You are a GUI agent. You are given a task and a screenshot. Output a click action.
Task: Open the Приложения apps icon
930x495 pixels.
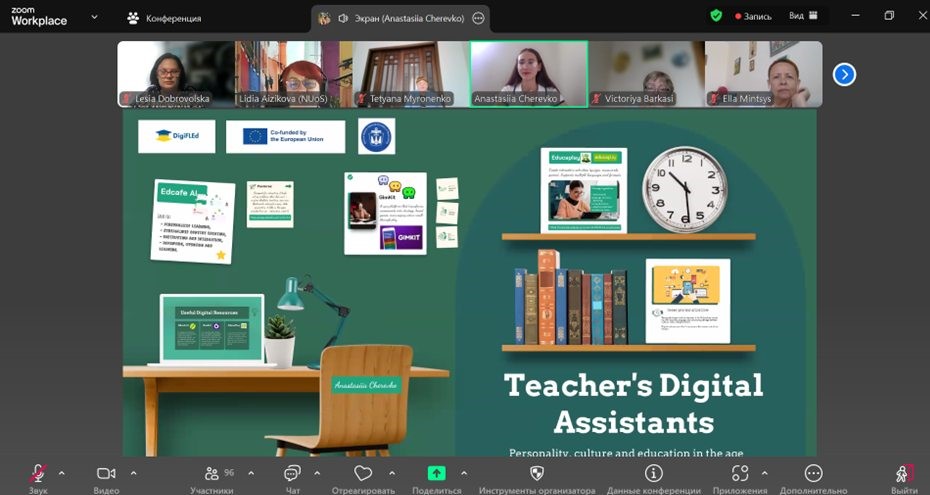740,474
